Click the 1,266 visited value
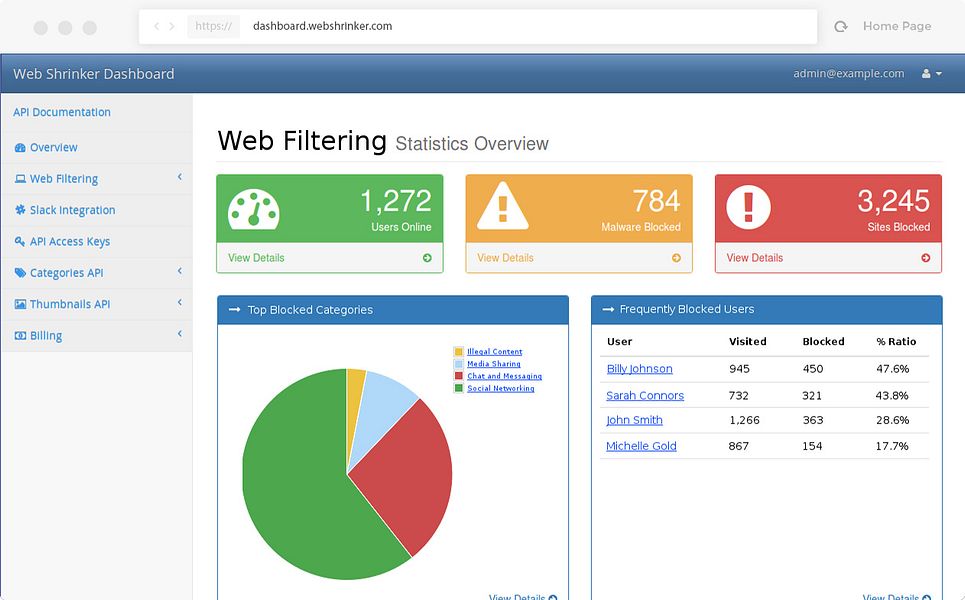 [x=744, y=420]
